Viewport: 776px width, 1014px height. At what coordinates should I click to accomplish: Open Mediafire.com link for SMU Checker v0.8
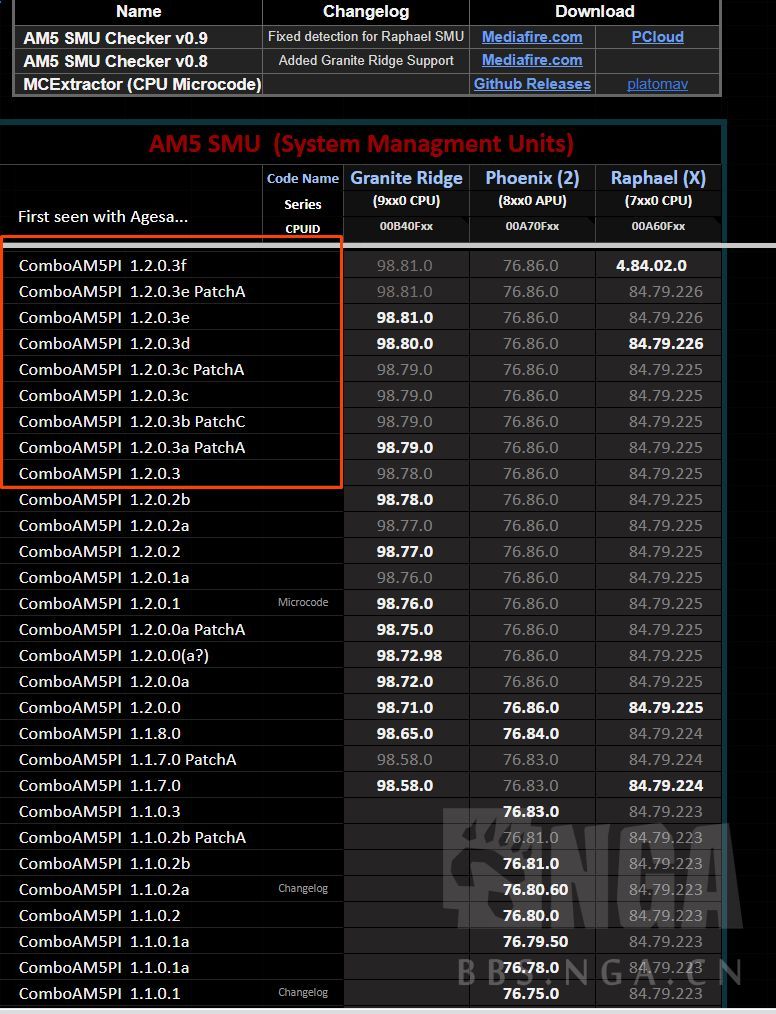[532, 61]
